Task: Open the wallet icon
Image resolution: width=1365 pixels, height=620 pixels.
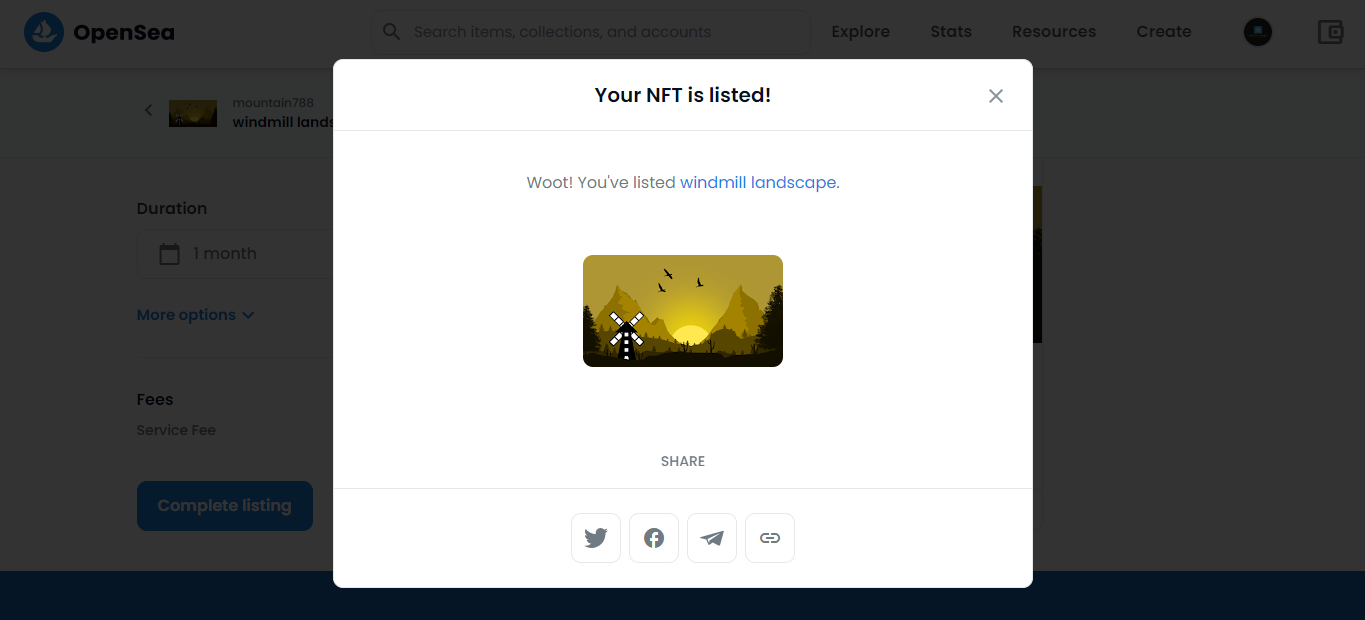Action: tap(1330, 32)
